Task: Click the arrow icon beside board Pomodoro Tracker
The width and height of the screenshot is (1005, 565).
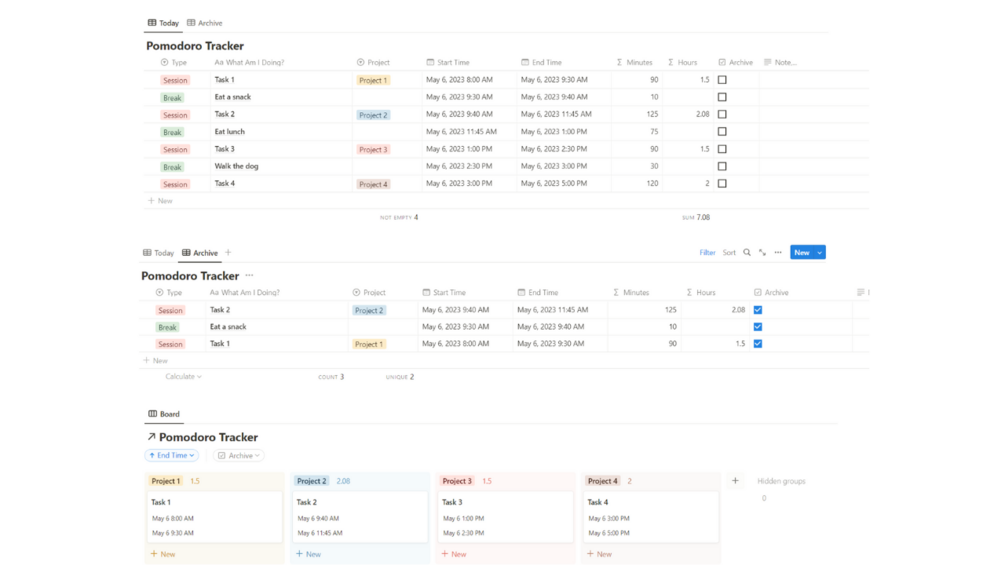Action: pyautogui.click(x=151, y=437)
